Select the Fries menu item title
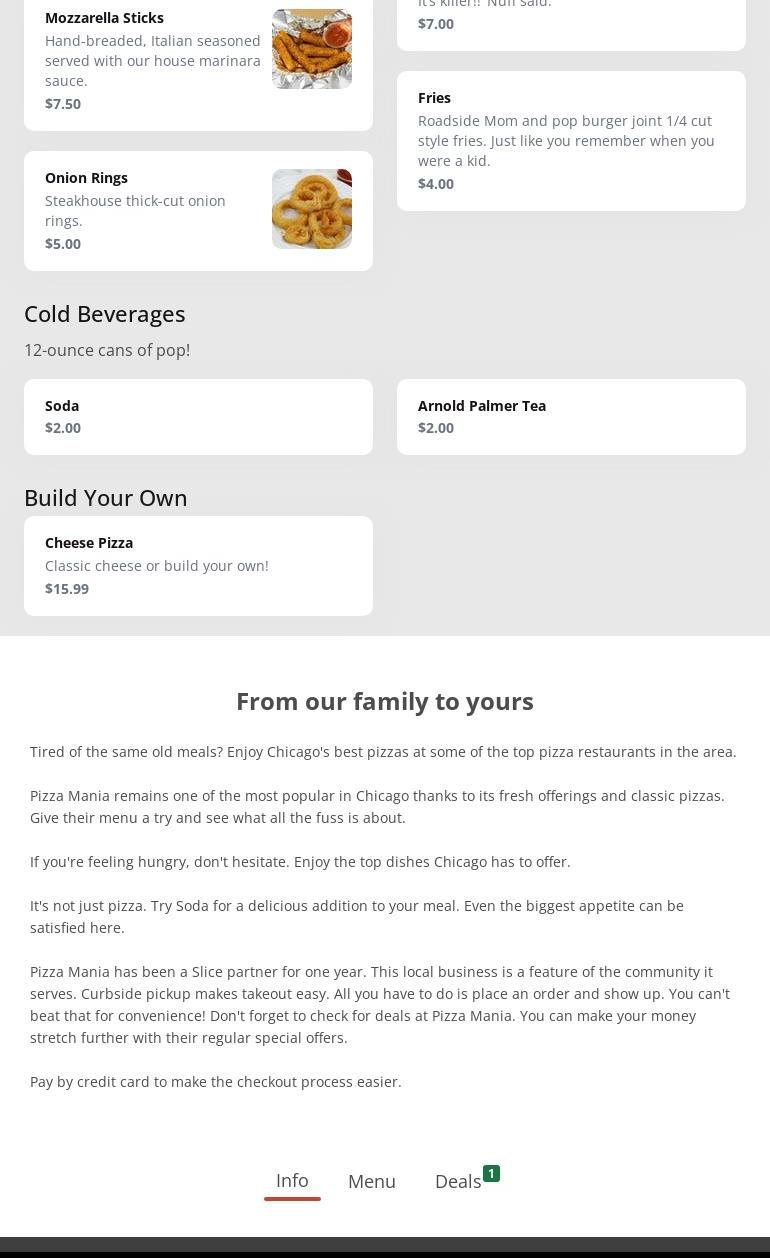The image size is (770, 1258). 434,98
